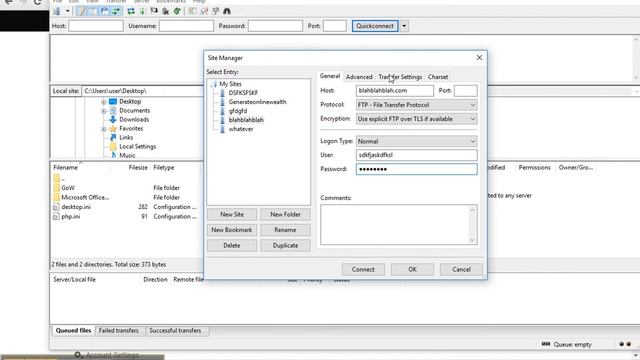Viewport: 640px width, 360px height.
Task: Open the Site Manager toolbar dropdown arrow
Action: [68, 11]
